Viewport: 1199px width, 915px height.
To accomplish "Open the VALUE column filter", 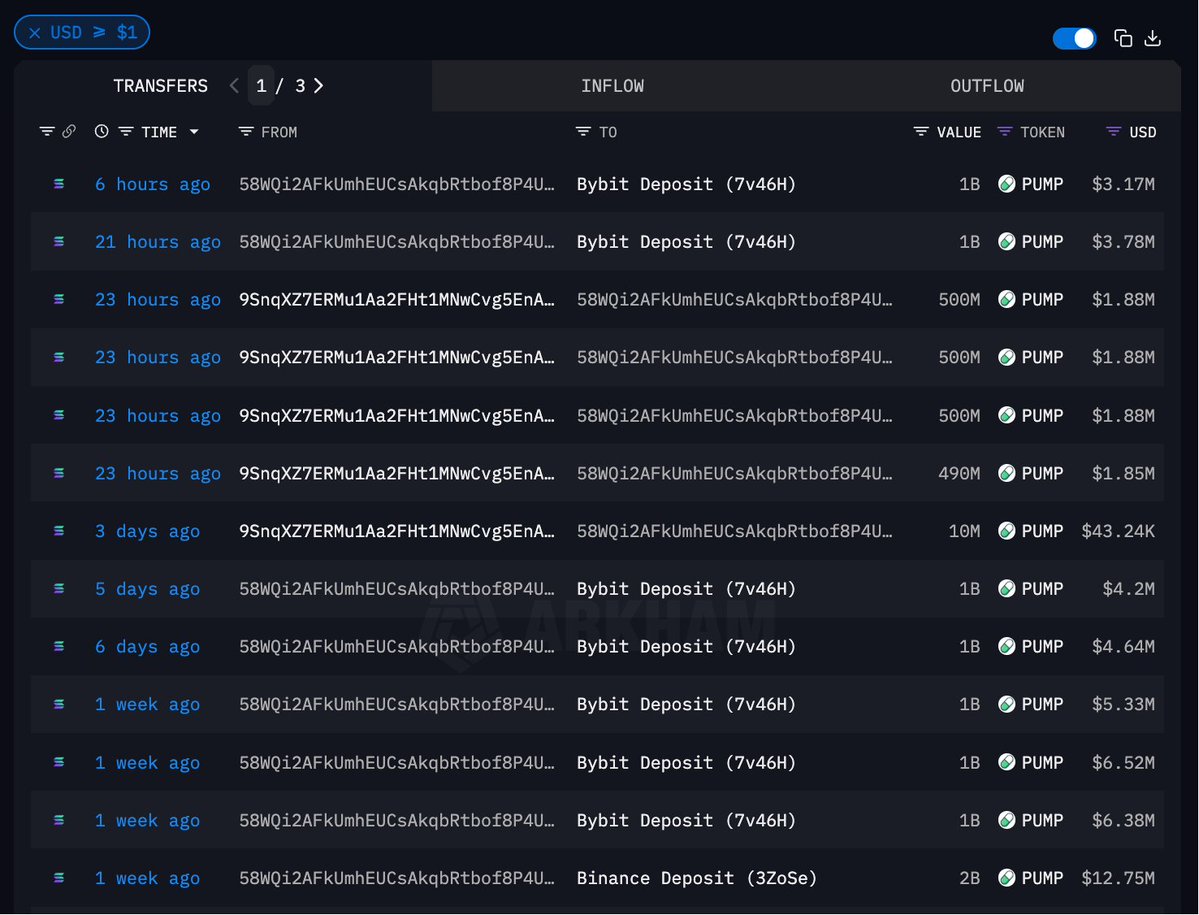I will coord(921,131).
